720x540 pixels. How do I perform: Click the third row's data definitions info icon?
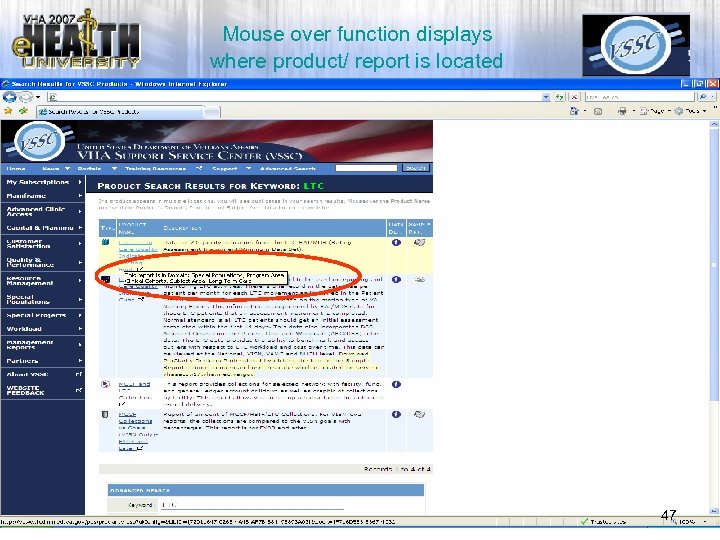tap(396, 384)
